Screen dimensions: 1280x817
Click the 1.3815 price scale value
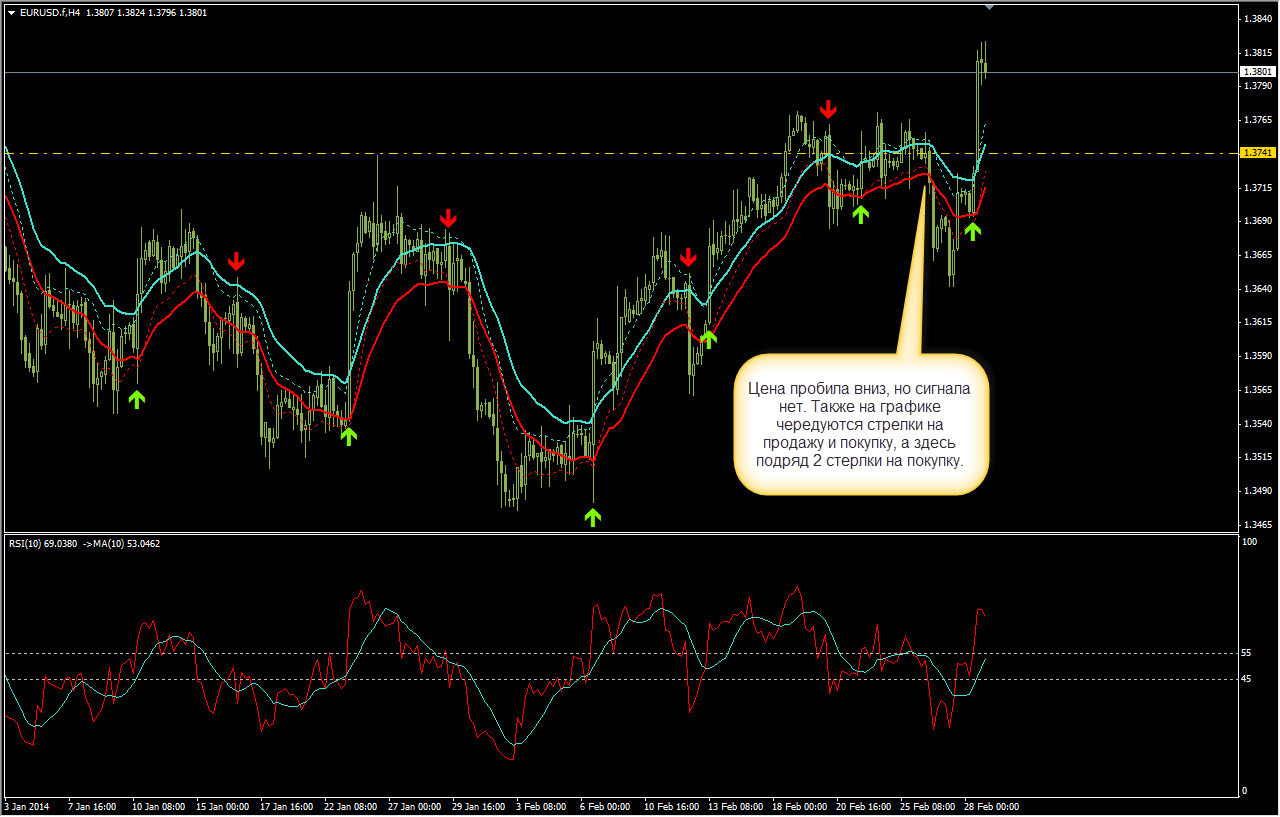1258,52
